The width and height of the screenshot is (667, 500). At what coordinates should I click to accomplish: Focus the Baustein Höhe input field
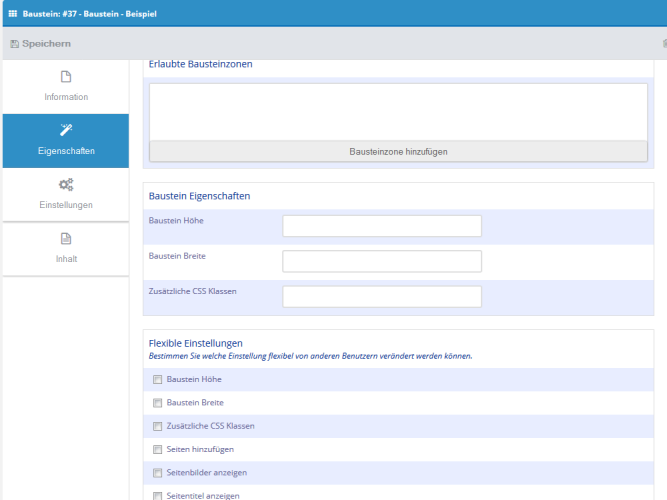click(x=382, y=226)
